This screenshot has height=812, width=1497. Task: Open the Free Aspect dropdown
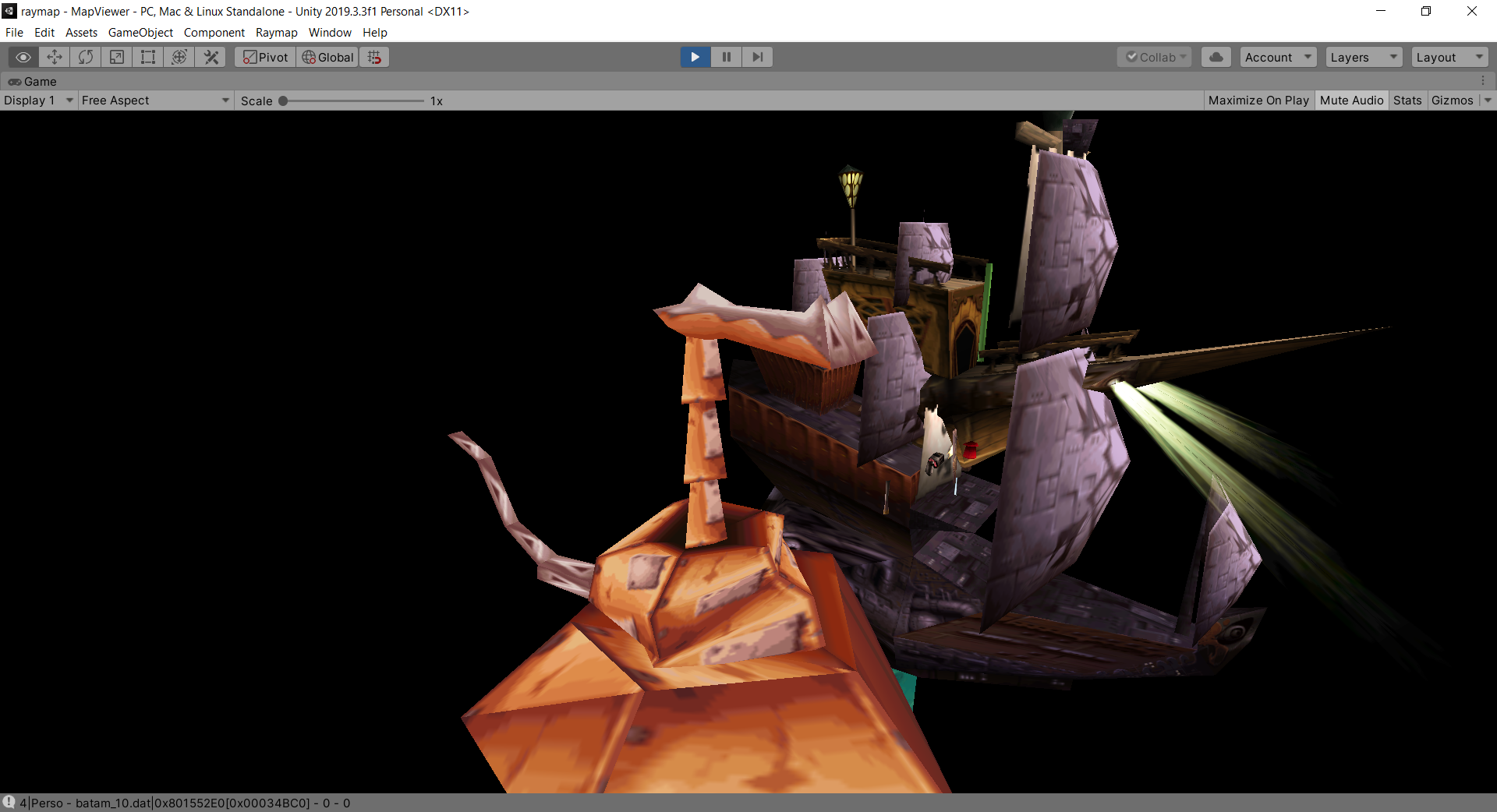155,101
